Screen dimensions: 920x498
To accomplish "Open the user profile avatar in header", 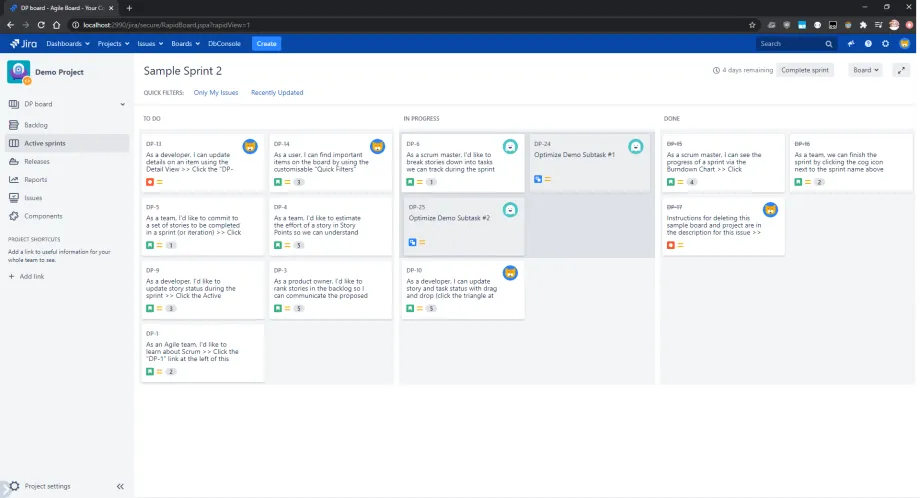I will (x=904, y=44).
